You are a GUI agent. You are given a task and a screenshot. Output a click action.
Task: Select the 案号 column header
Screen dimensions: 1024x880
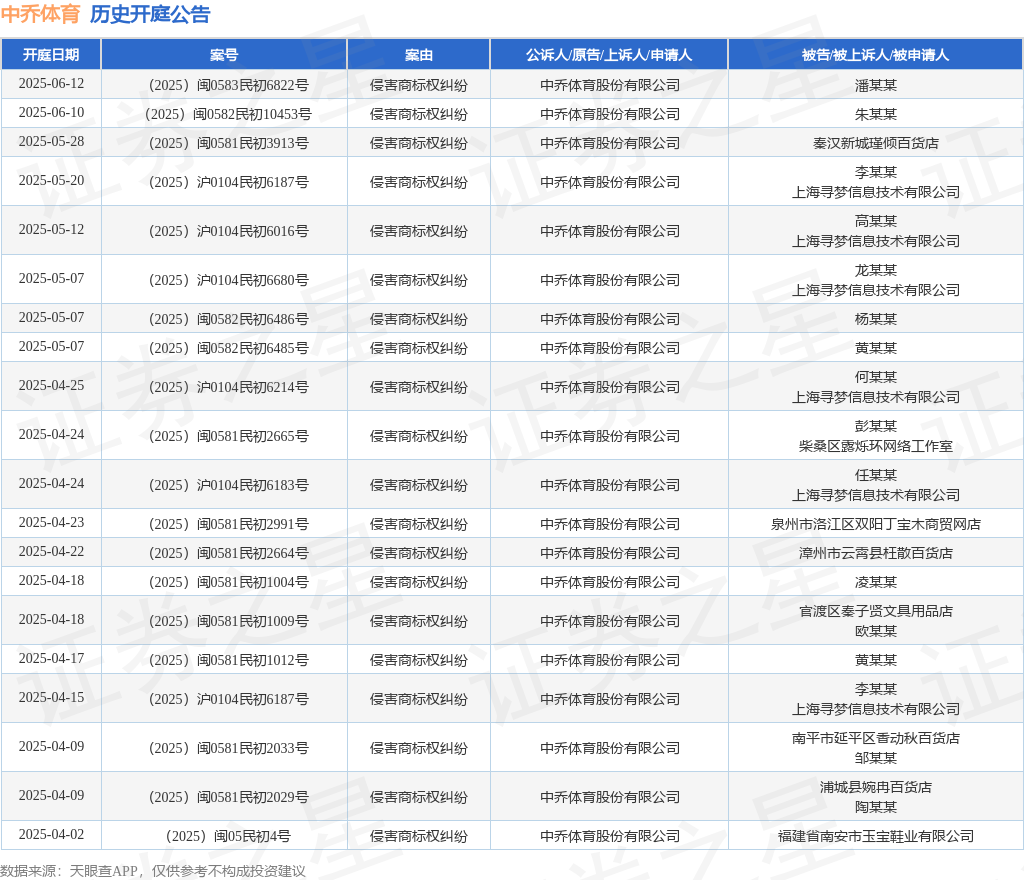click(224, 55)
